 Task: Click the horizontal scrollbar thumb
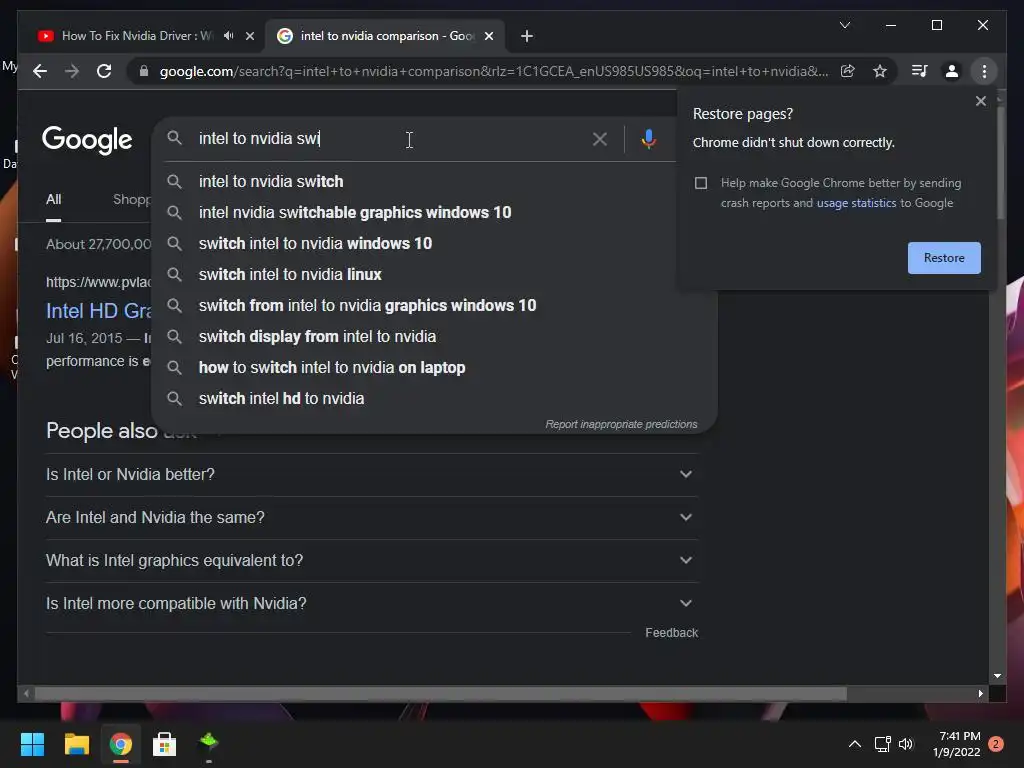(441, 694)
